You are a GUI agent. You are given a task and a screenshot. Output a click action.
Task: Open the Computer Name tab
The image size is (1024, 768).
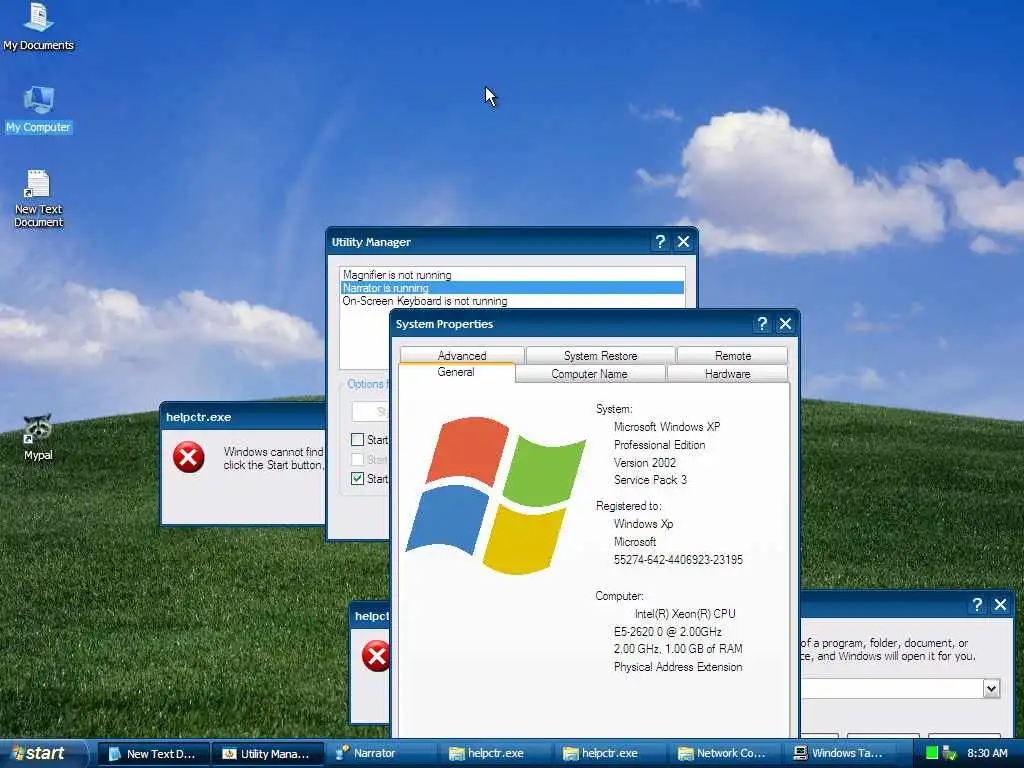[x=589, y=374]
